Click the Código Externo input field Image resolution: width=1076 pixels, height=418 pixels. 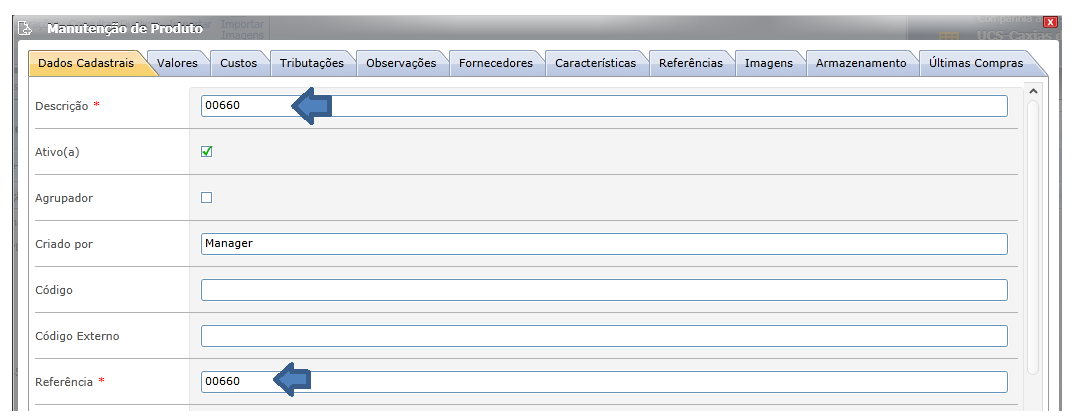pyautogui.click(x=604, y=336)
